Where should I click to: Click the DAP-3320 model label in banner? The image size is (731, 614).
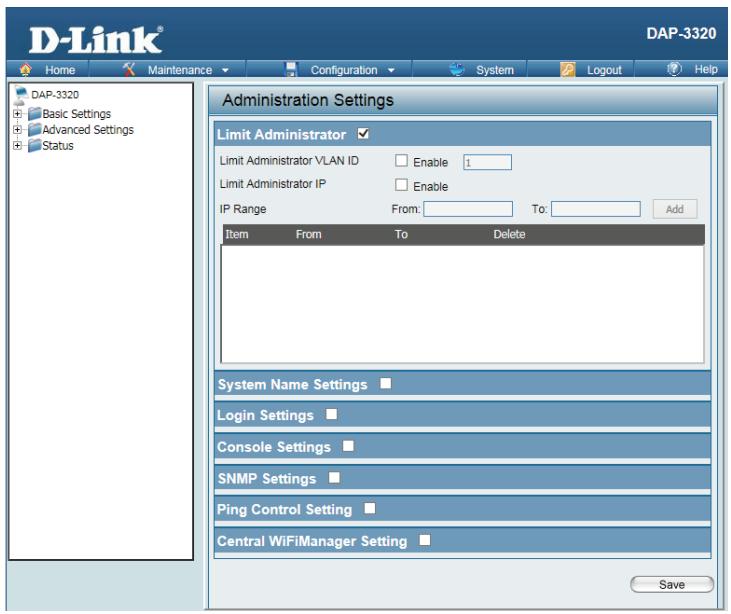tap(681, 34)
